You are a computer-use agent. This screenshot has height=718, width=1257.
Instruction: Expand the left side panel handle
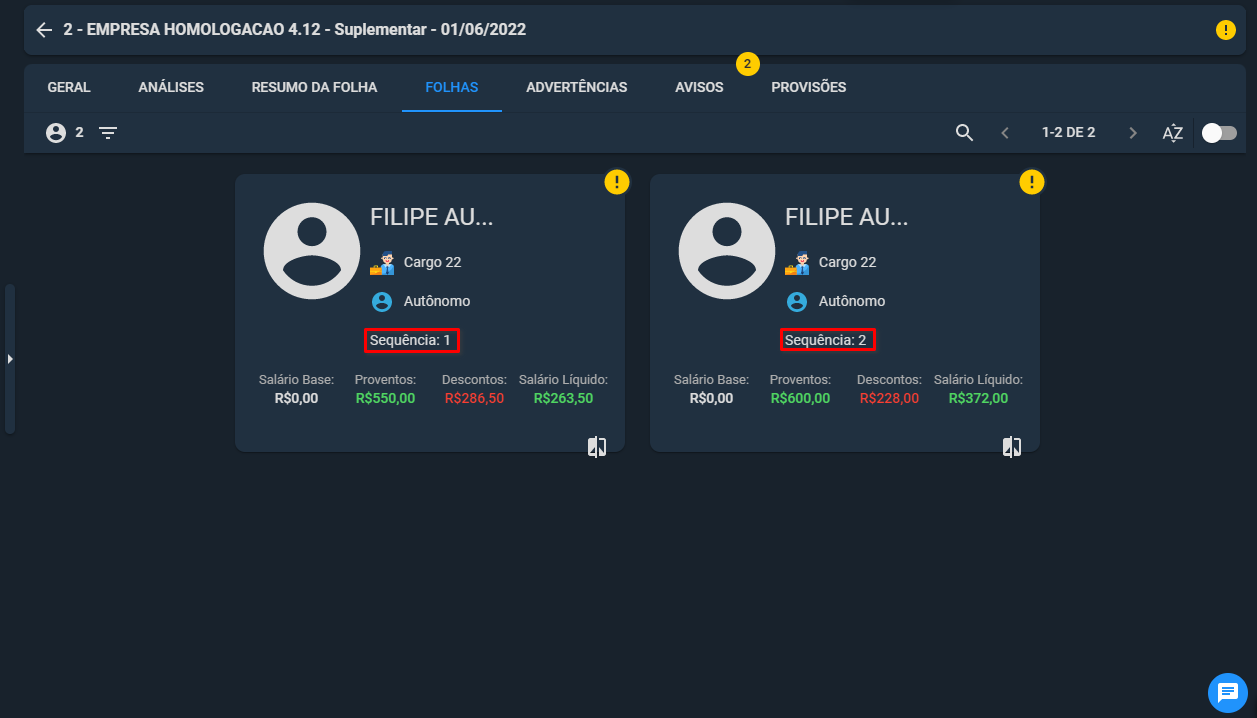pyautogui.click(x=10, y=359)
